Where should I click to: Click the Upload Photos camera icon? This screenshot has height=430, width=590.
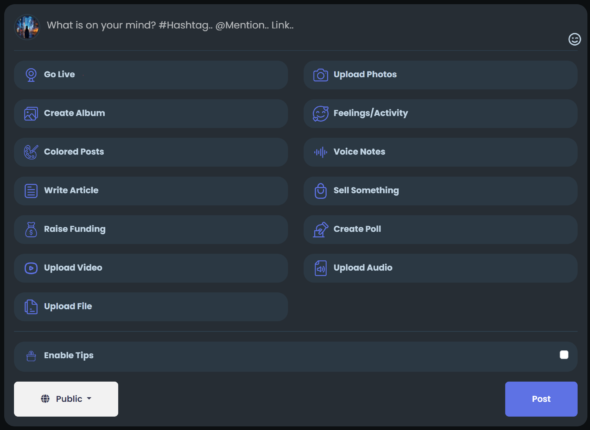(x=320, y=75)
